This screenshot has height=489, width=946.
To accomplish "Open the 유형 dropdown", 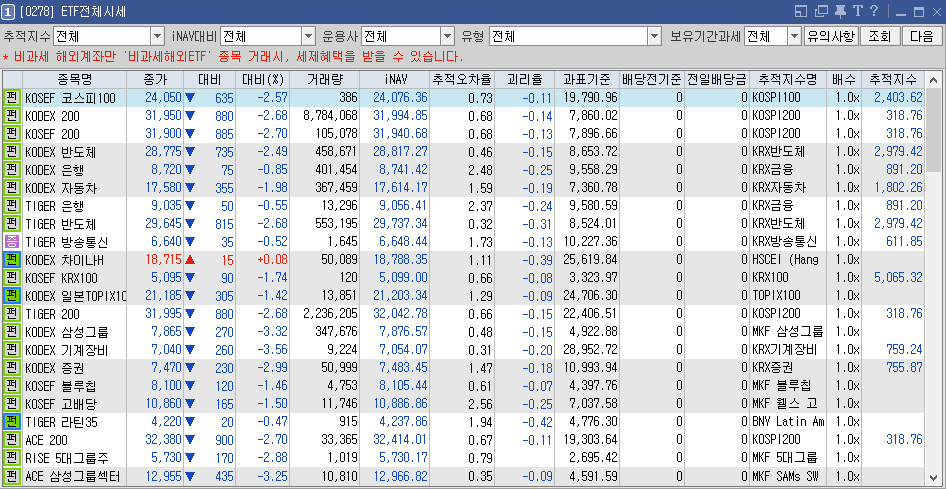I will tap(655, 36).
